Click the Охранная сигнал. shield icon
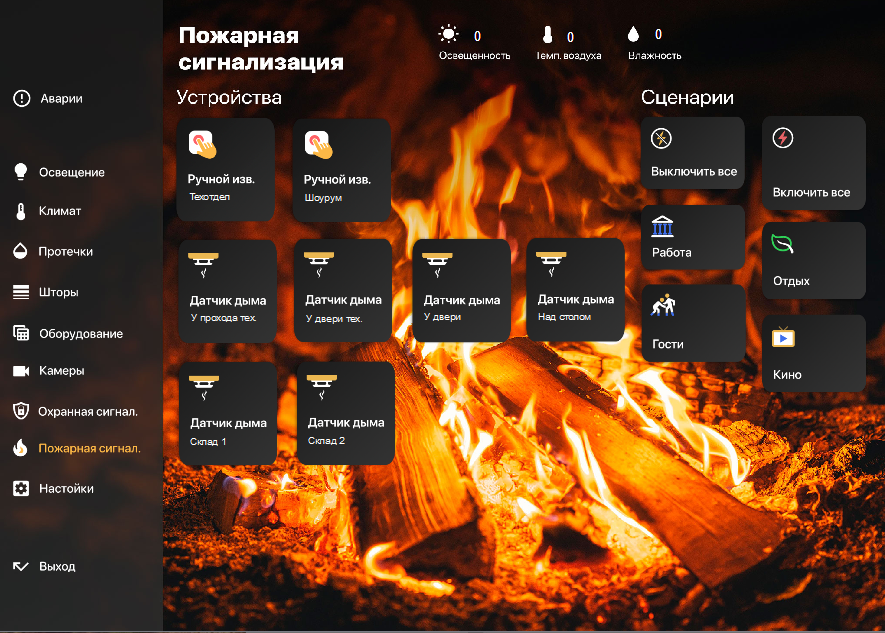 (x=20, y=411)
